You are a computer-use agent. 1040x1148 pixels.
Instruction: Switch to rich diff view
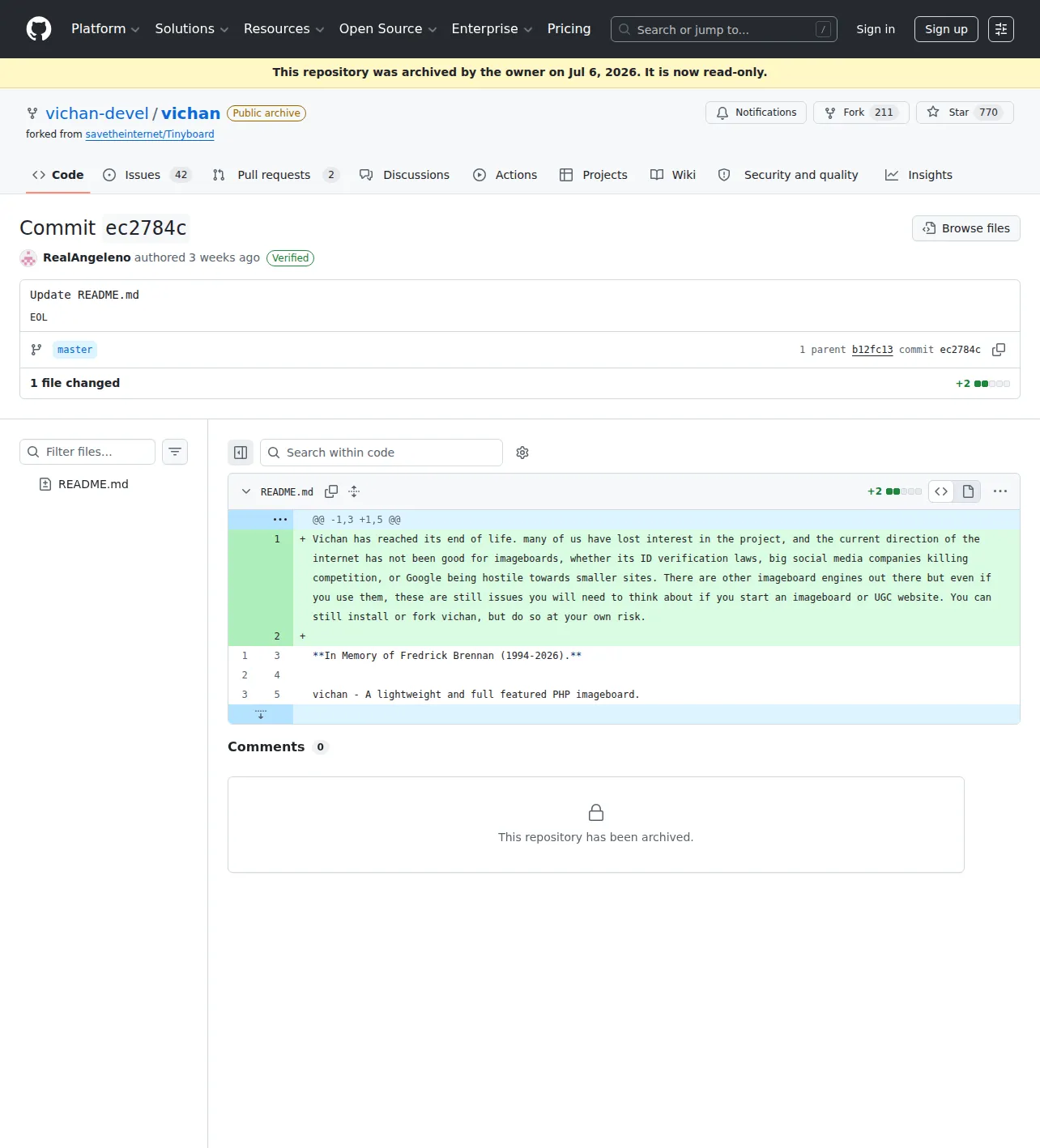968,491
